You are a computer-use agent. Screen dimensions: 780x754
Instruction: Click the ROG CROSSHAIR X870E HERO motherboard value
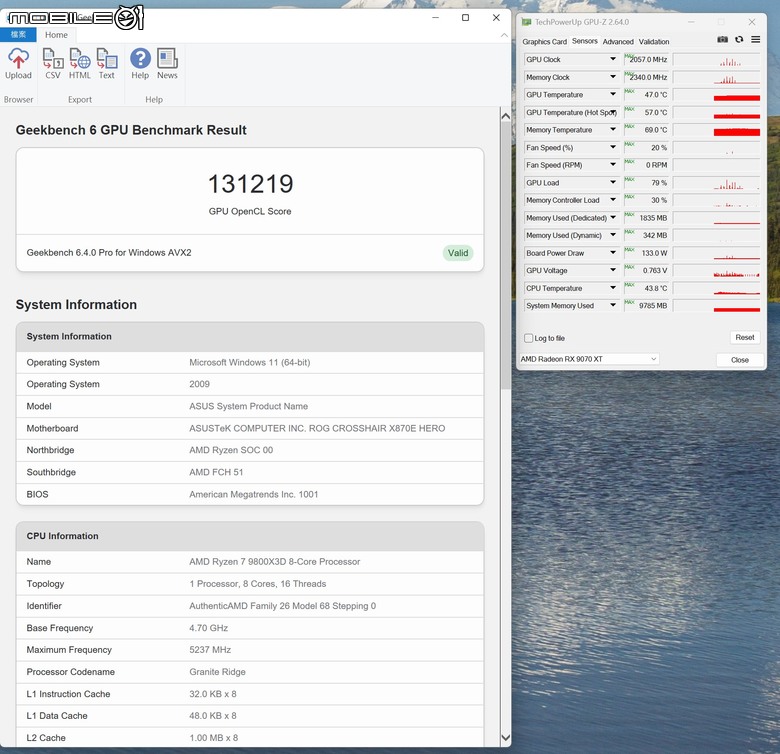pos(317,428)
